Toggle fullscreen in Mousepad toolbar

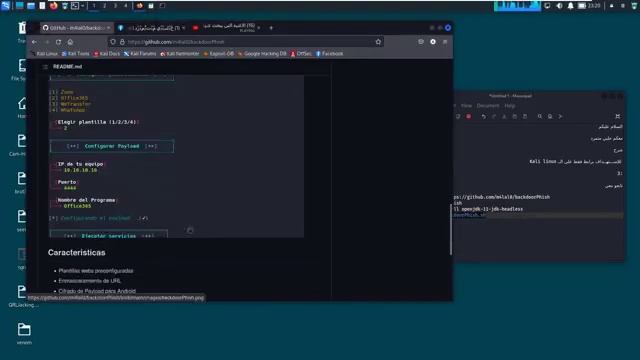(x=617, y=116)
